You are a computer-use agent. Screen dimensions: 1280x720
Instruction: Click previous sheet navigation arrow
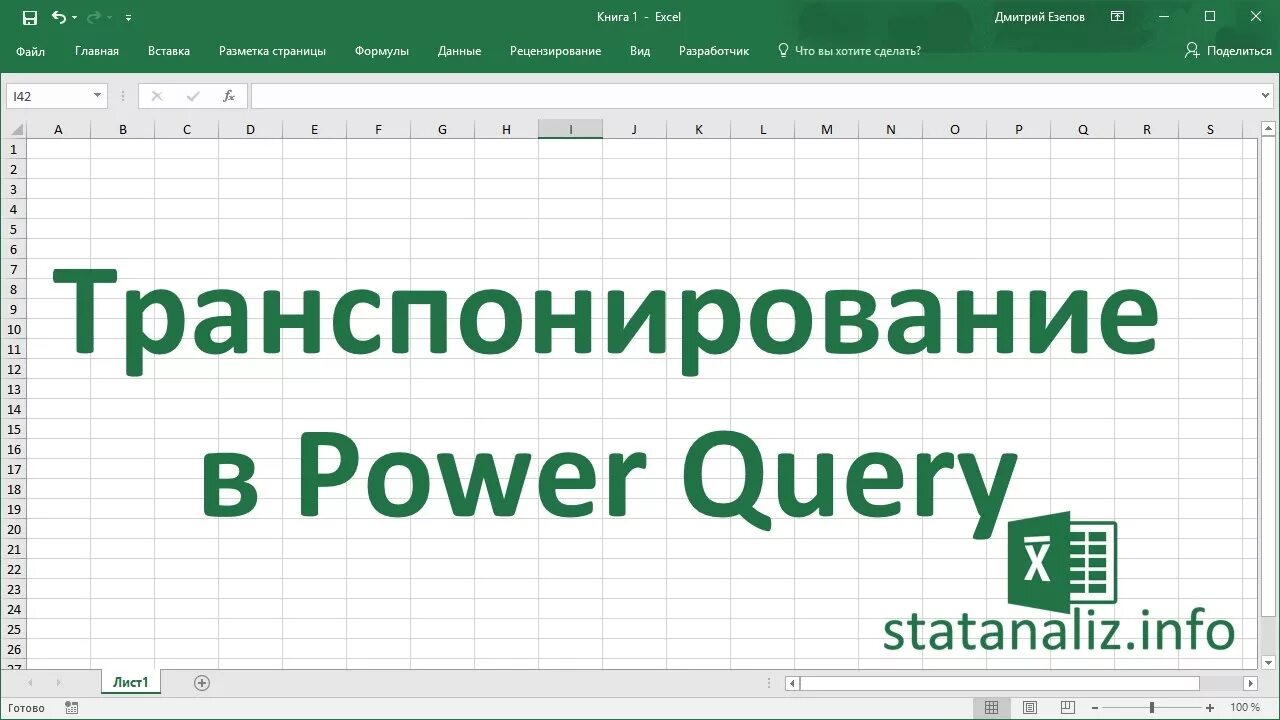tap(31, 683)
